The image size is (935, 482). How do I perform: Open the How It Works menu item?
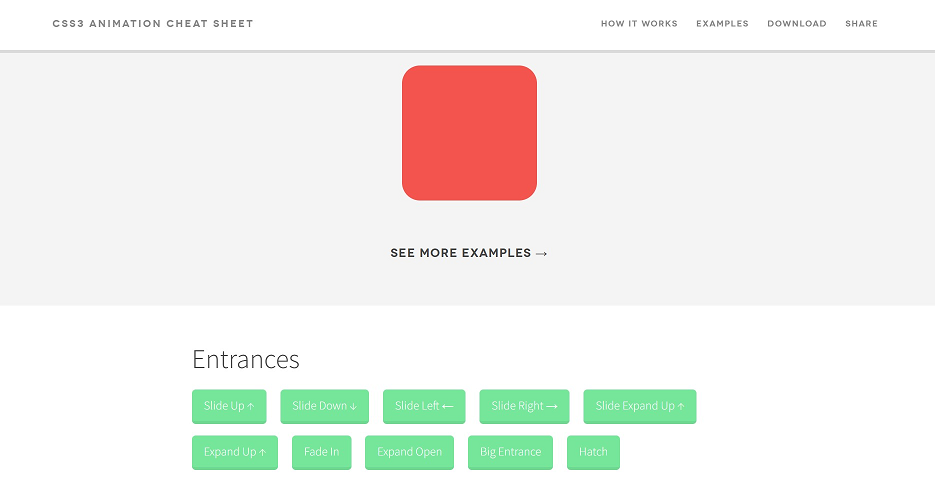[x=639, y=24]
